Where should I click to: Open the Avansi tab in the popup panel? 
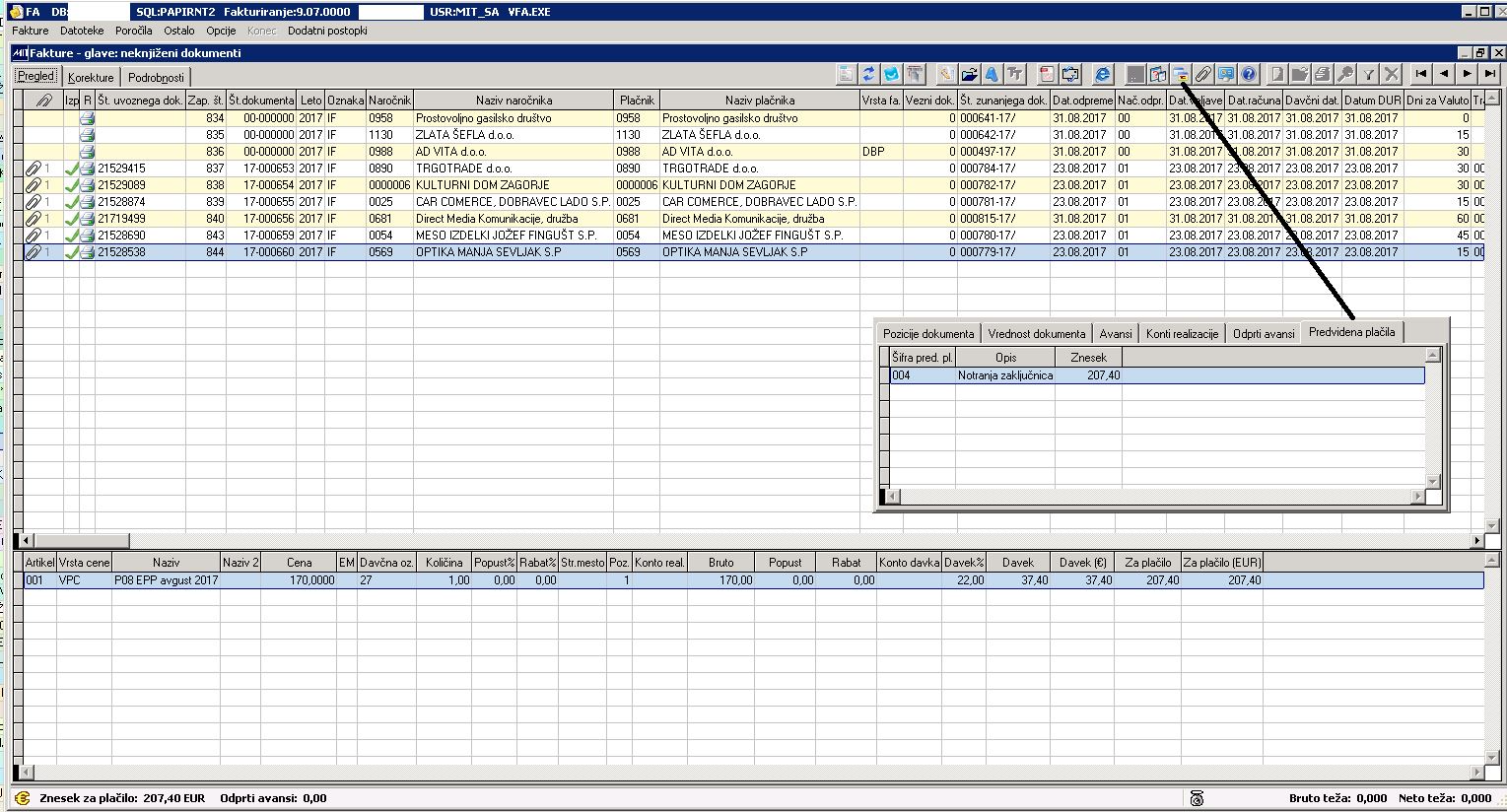coord(1115,333)
